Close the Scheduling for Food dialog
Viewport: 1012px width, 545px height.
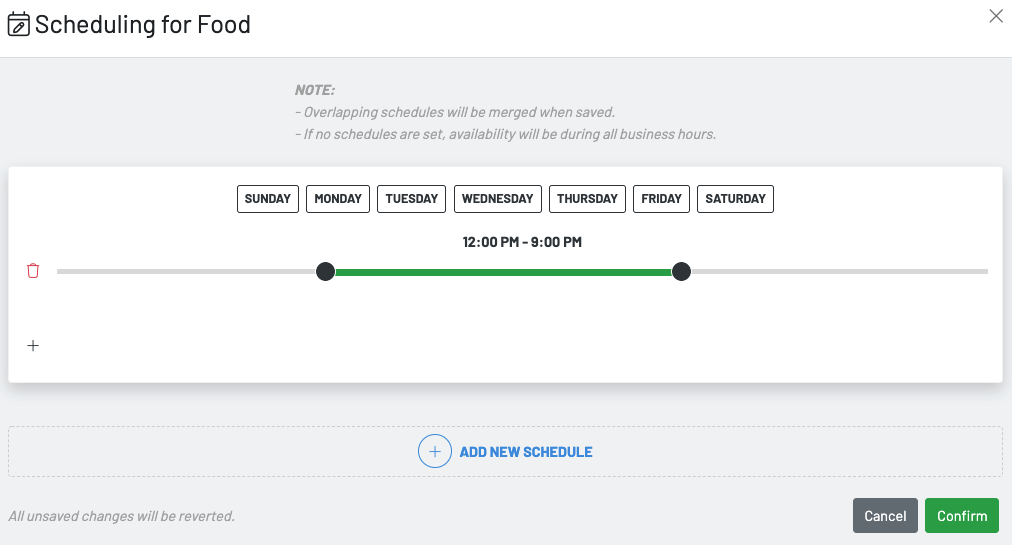tap(995, 16)
